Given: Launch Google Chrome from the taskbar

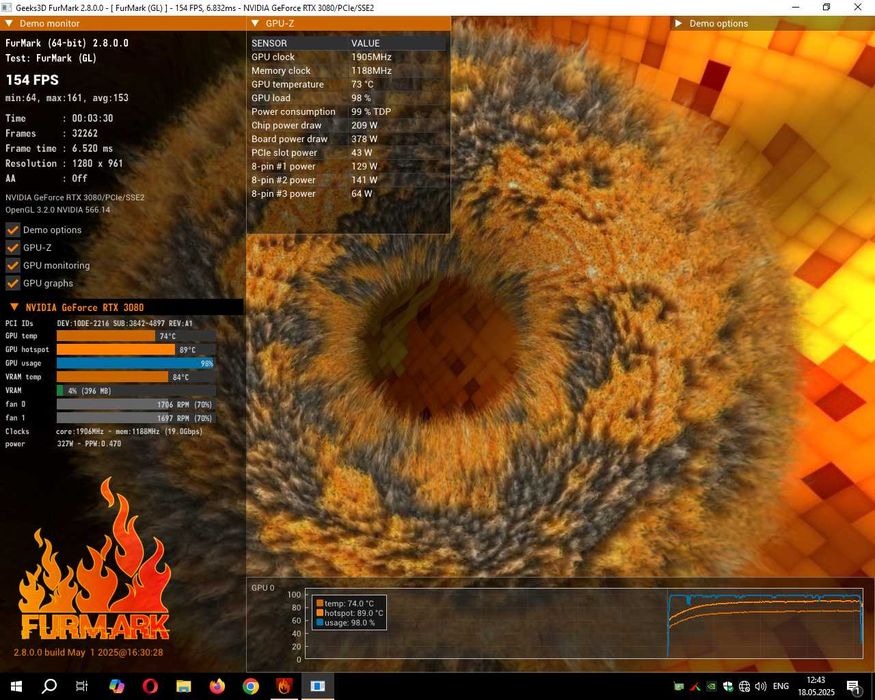Looking at the screenshot, I should pos(251,686).
